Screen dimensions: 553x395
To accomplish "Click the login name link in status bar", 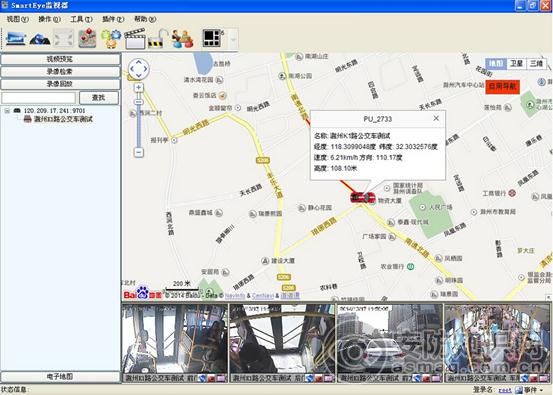I will click(505, 390).
